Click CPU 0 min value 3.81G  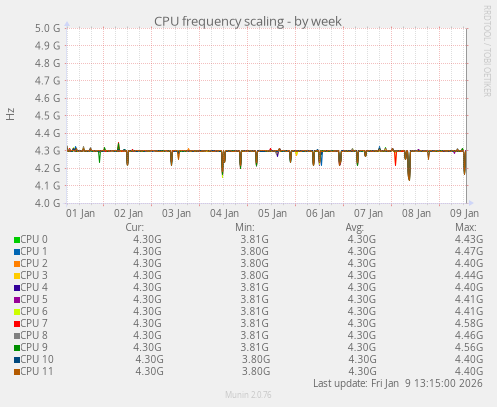(255, 239)
